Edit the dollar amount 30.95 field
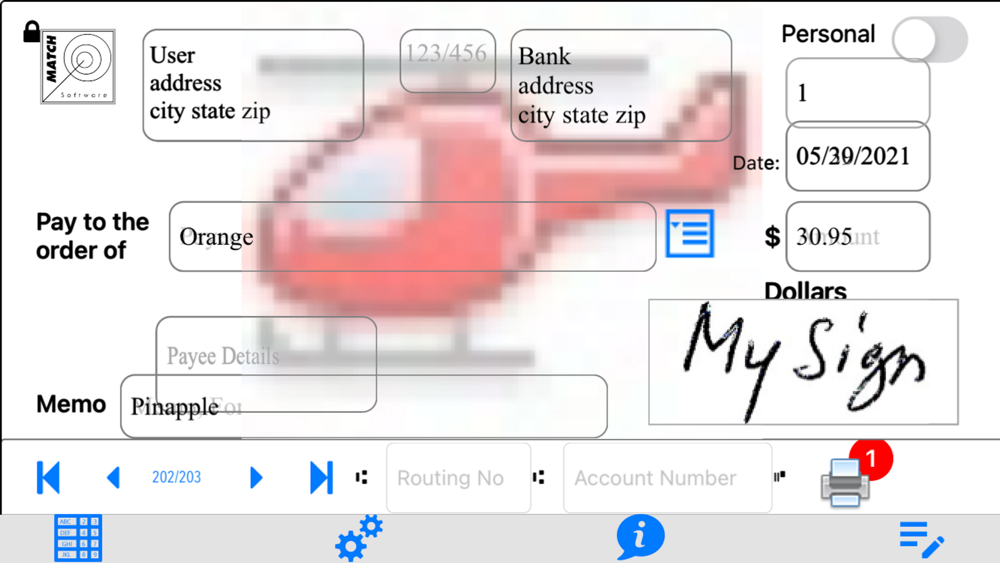This screenshot has height=563, width=1000. (858, 237)
